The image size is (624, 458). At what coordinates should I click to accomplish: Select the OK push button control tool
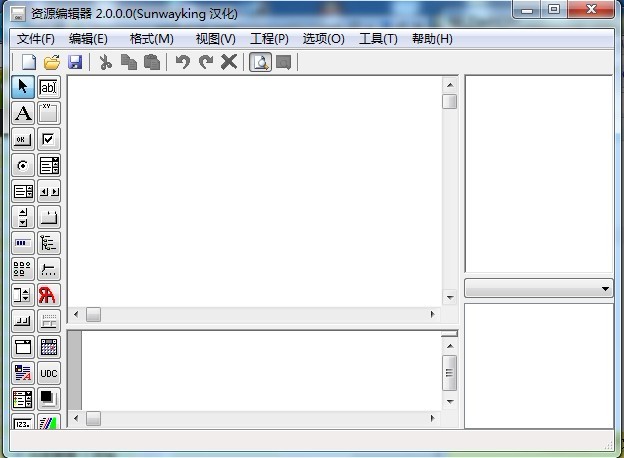pyautogui.click(x=23, y=139)
